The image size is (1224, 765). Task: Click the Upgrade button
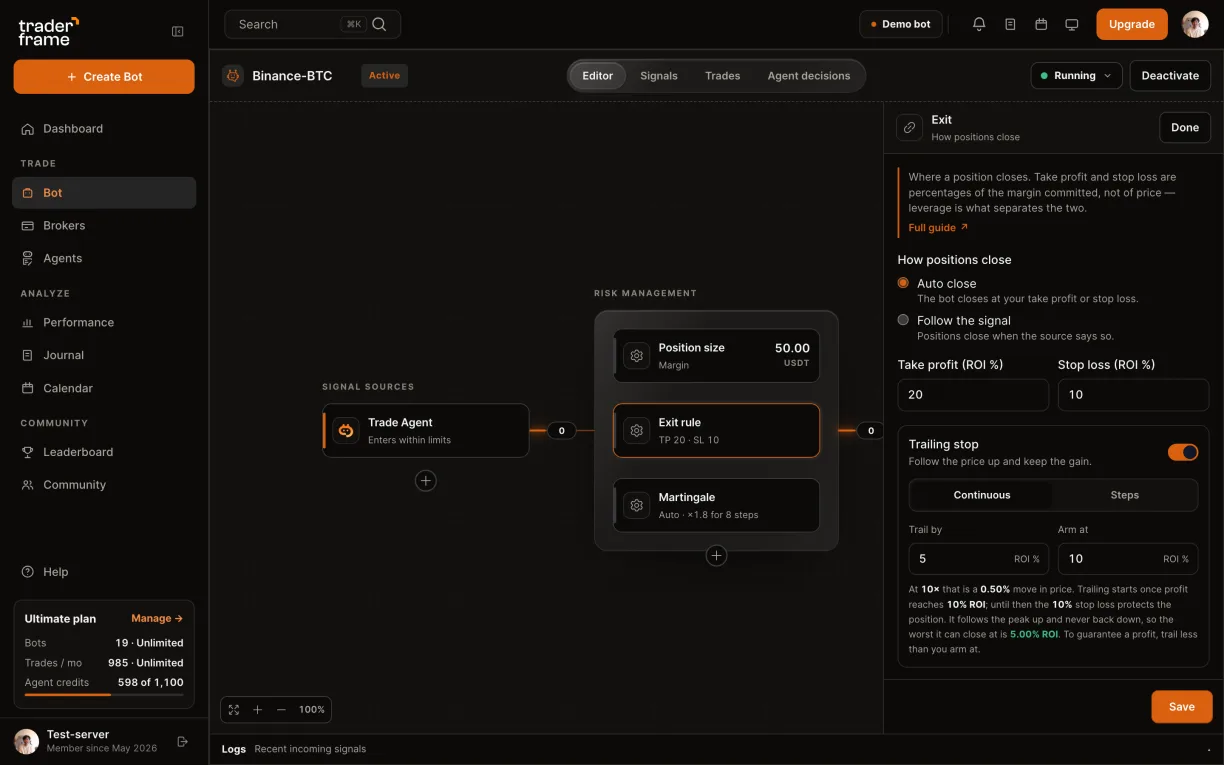(x=1132, y=24)
